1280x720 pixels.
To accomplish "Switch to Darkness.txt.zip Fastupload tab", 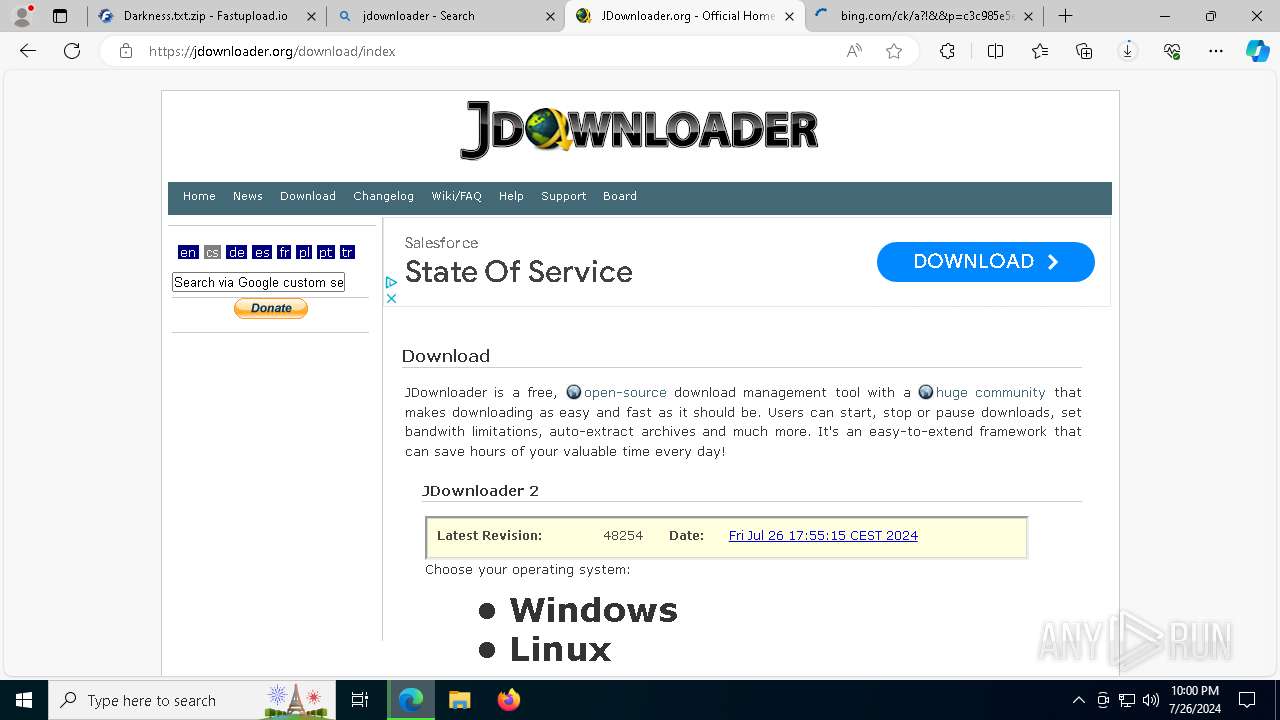I will click(x=205, y=16).
